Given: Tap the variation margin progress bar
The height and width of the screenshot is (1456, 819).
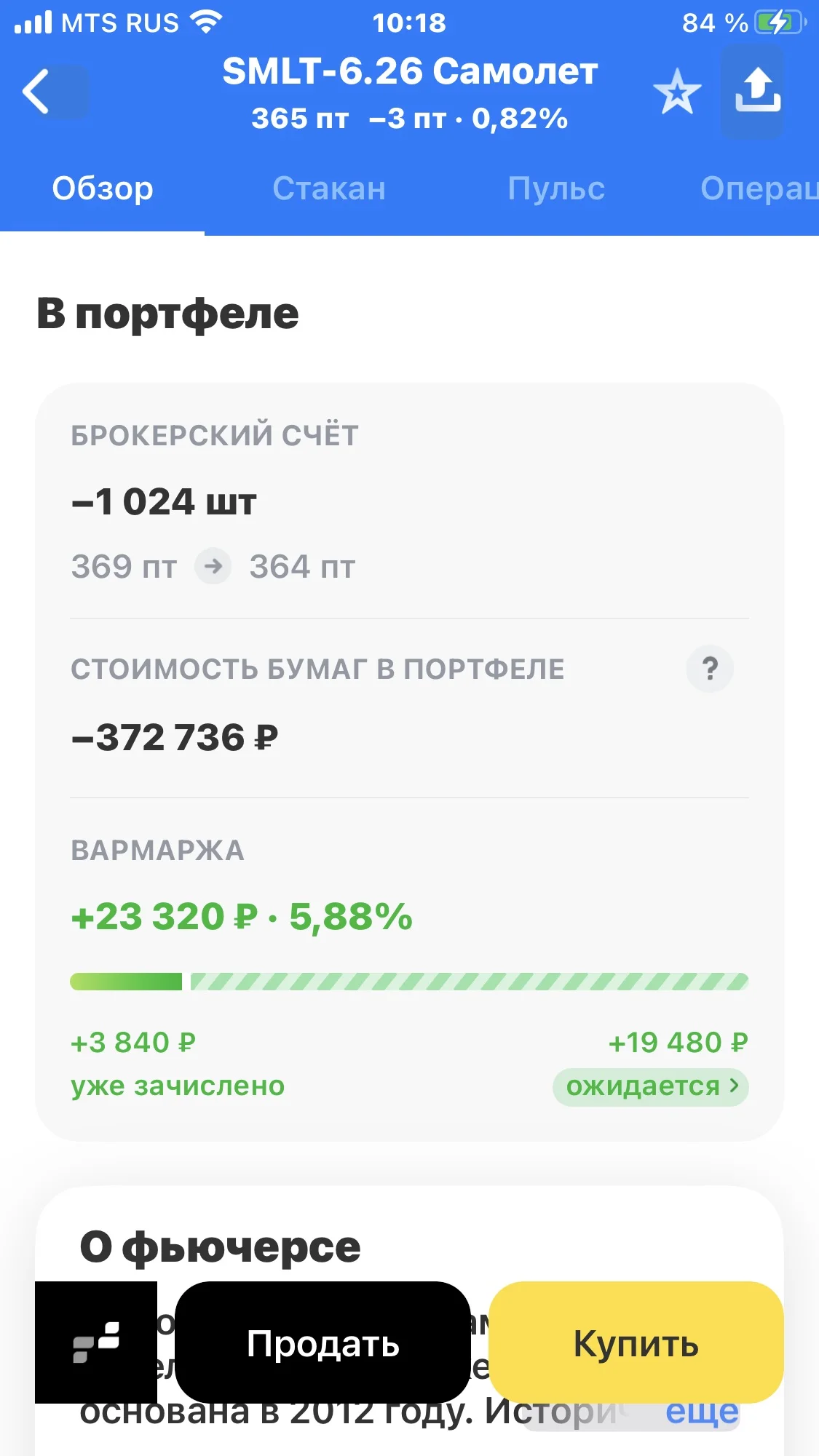Looking at the screenshot, I should pyautogui.click(x=409, y=982).
